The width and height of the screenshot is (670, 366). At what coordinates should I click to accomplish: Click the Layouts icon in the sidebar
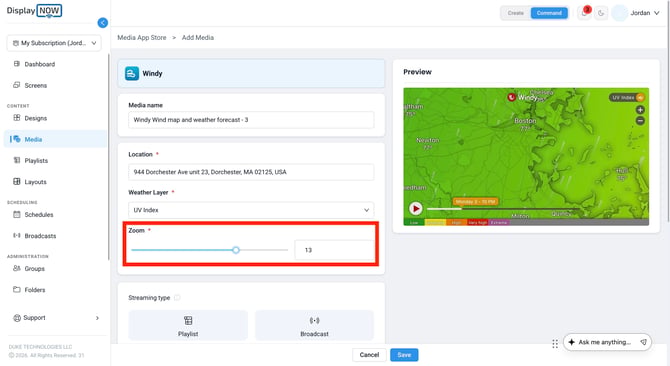click(17, 182)
